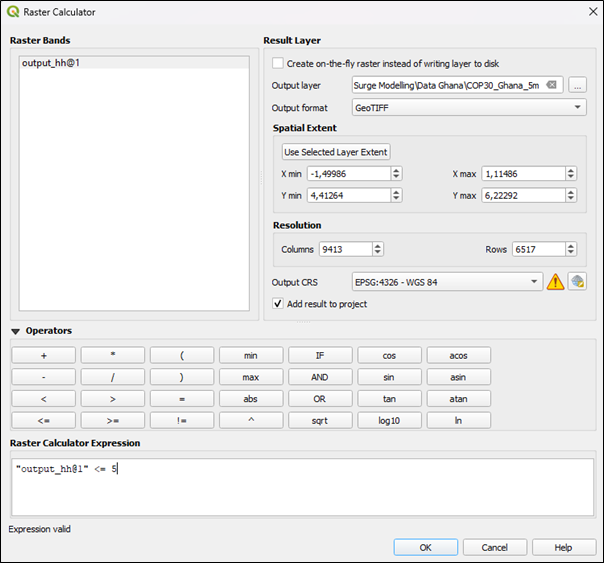Insert the less-than operator
This screenshot has width=604, height=563.
pyautogui.click(x=44, y=399)
